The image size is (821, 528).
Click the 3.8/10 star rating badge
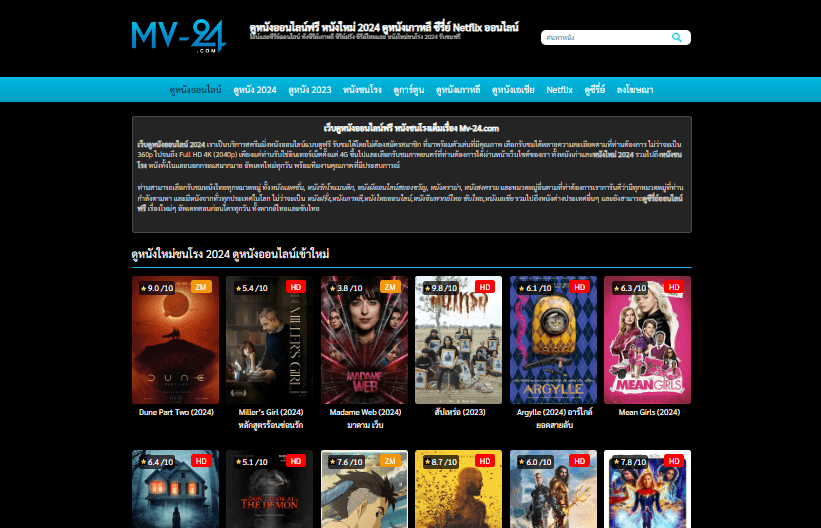coord(346,288)
